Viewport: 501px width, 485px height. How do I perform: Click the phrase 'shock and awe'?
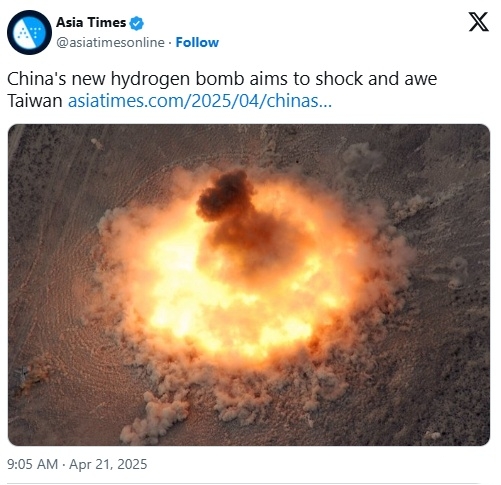point(376,79)
